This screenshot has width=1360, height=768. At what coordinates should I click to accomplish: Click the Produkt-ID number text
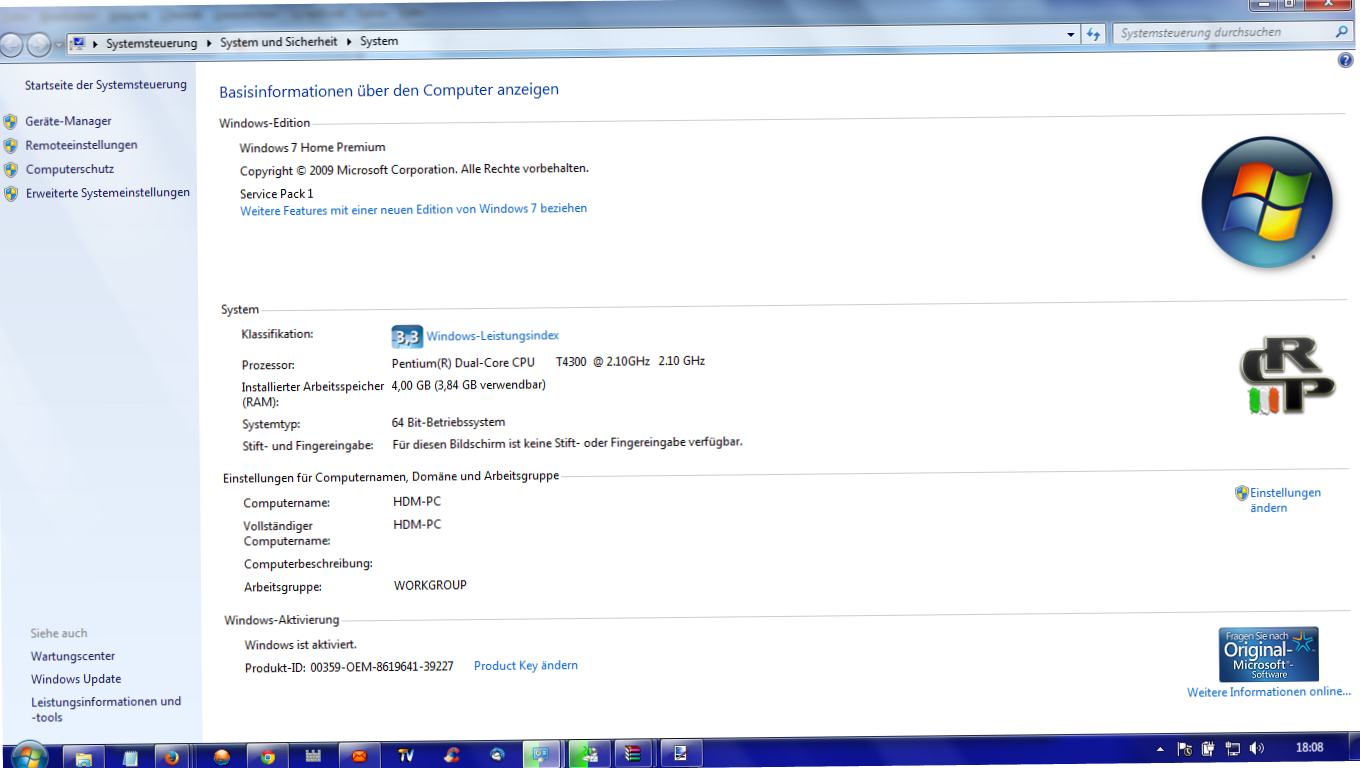(382, 666)
